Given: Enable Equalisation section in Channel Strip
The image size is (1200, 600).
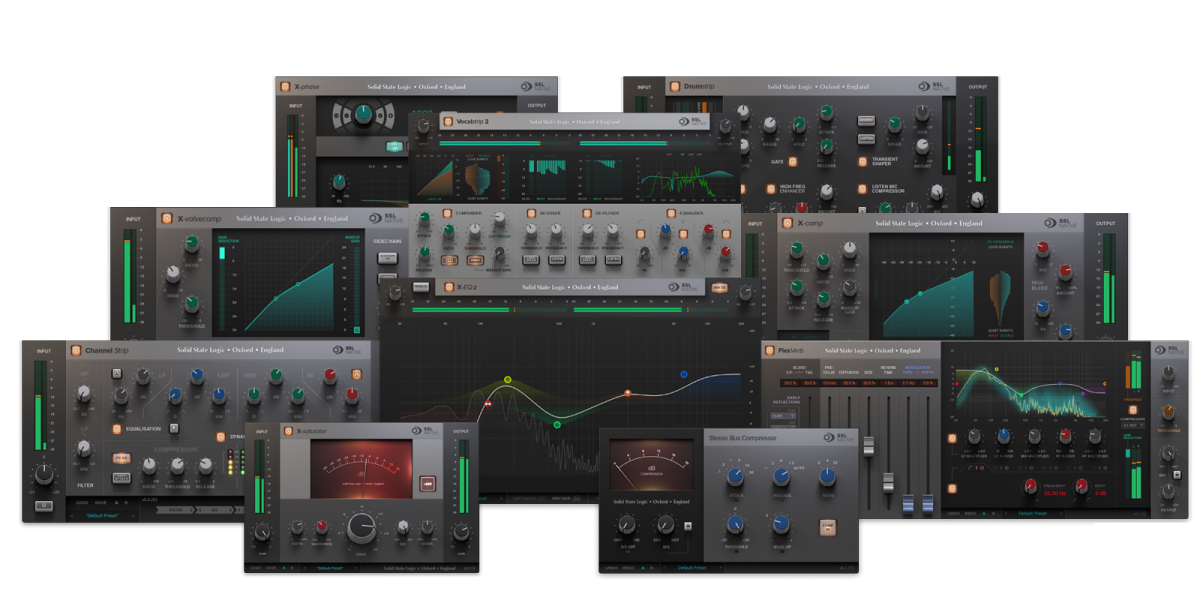Looking at the screenshot, I should point(116,429).
